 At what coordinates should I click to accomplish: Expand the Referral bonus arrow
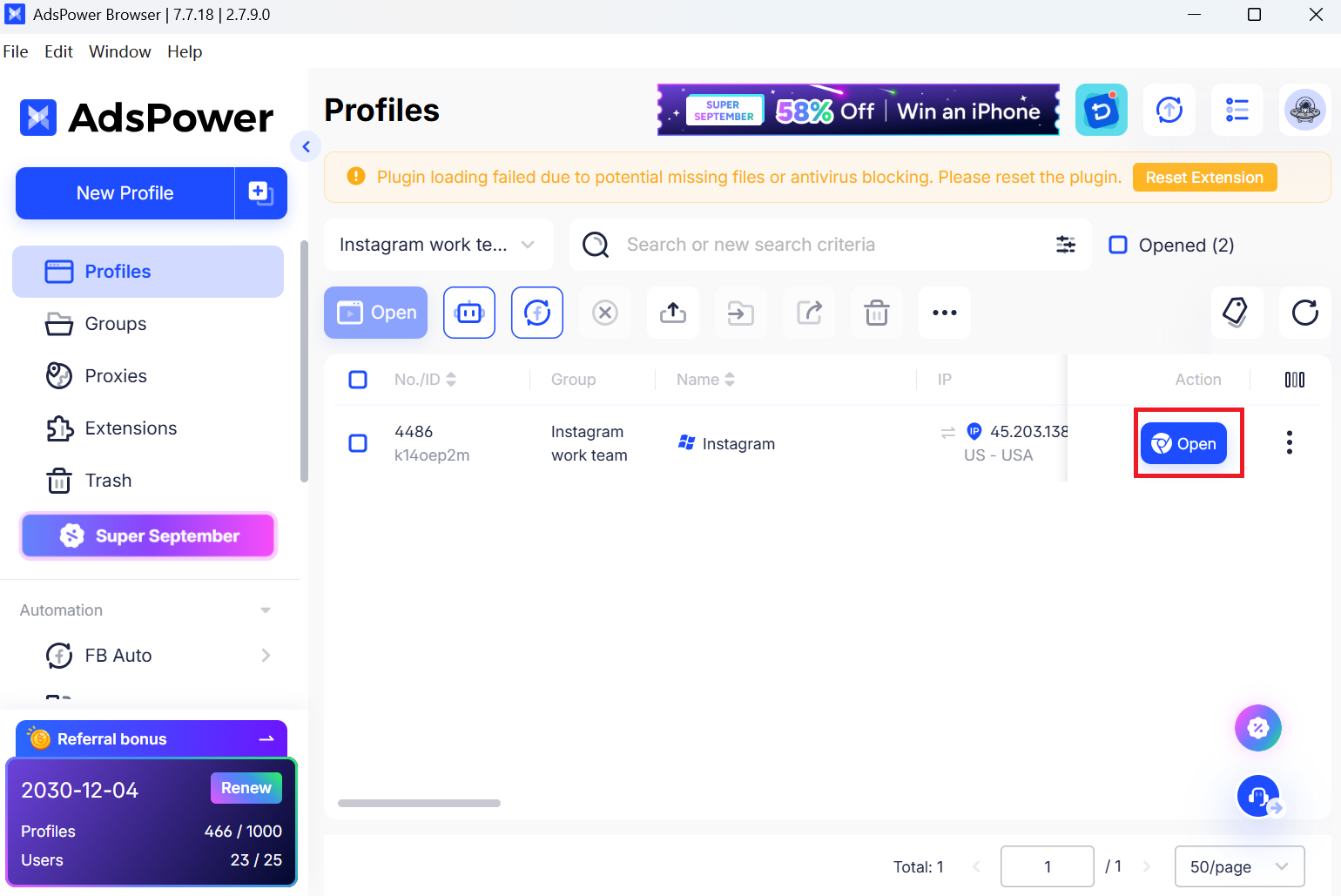267,739
